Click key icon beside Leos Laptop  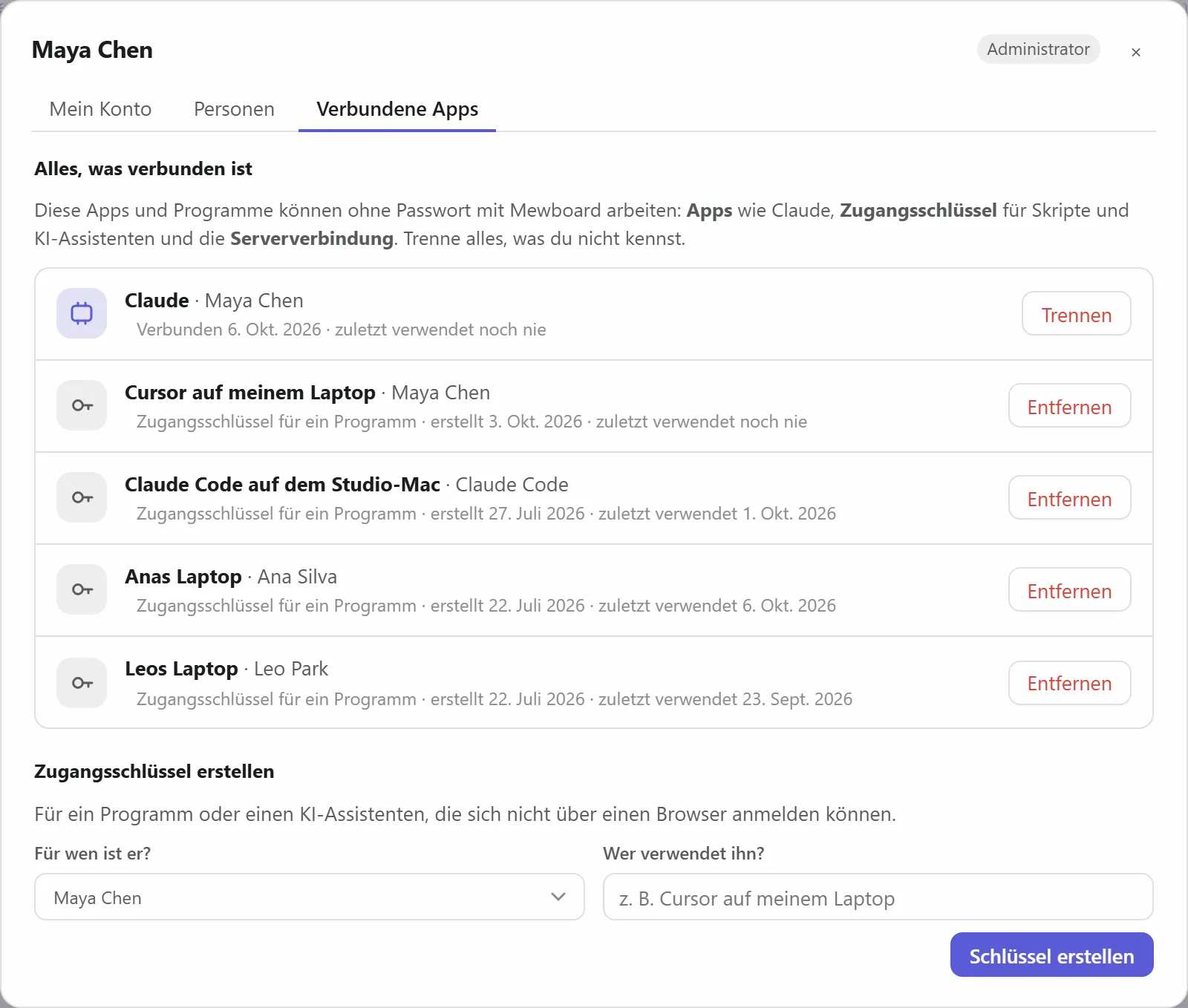coord(82,683)
